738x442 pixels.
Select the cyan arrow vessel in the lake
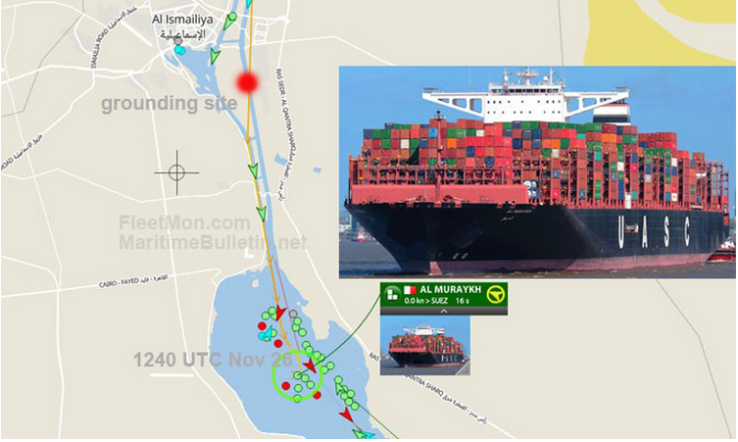coord(266,334)
